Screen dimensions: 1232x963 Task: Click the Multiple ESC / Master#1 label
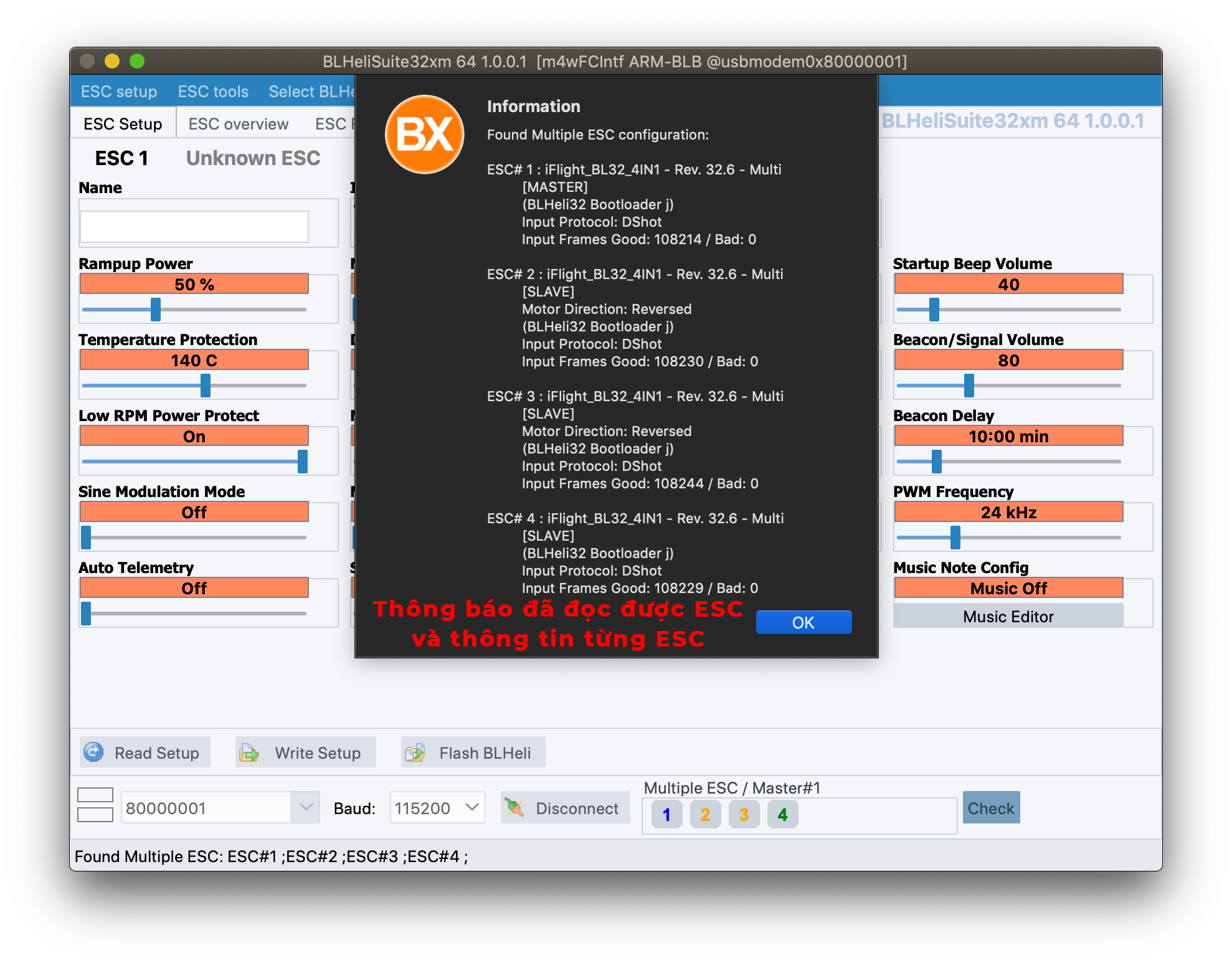point(732,788)
